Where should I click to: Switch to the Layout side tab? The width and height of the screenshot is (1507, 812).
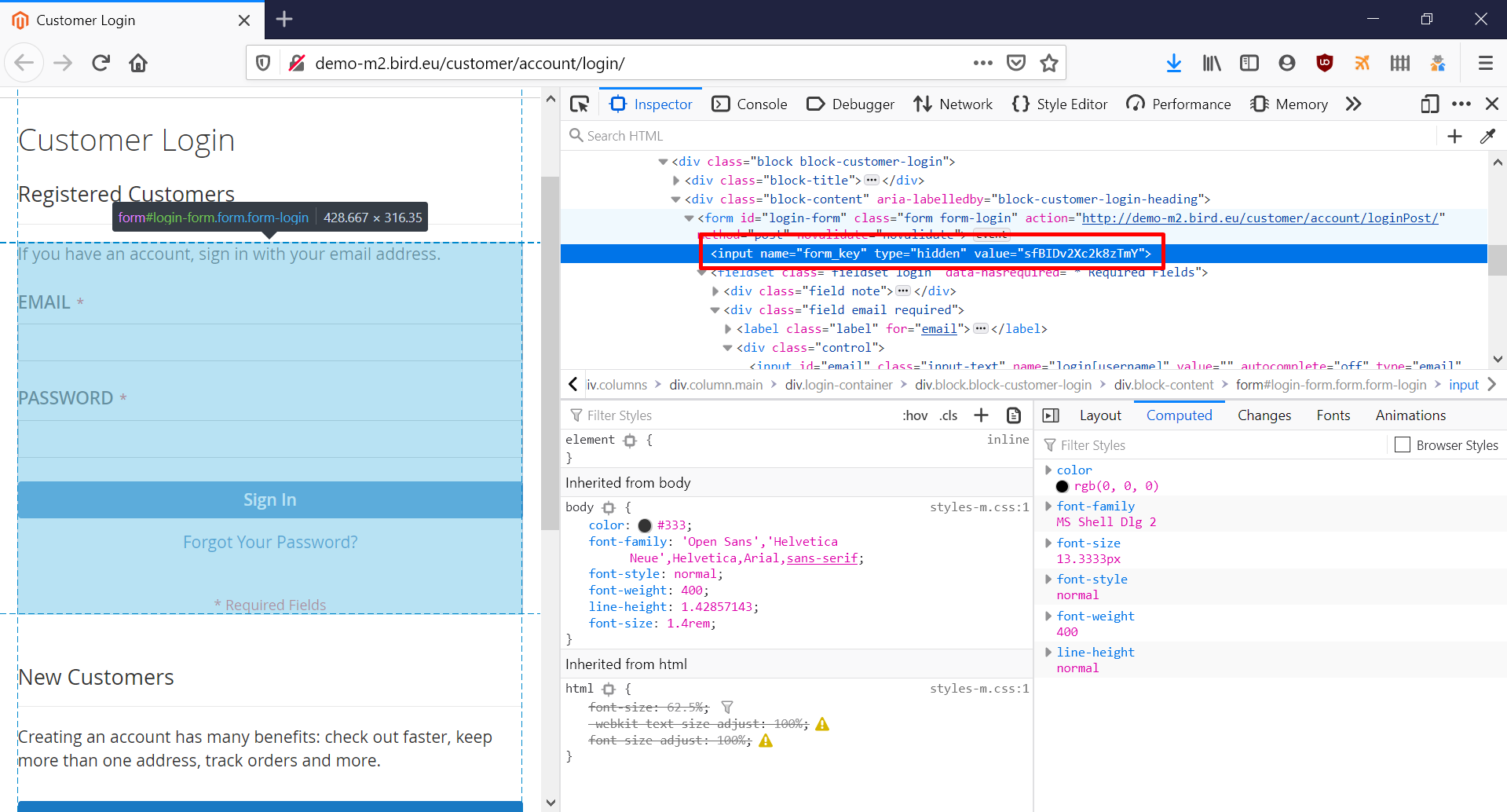[1100, 415]
